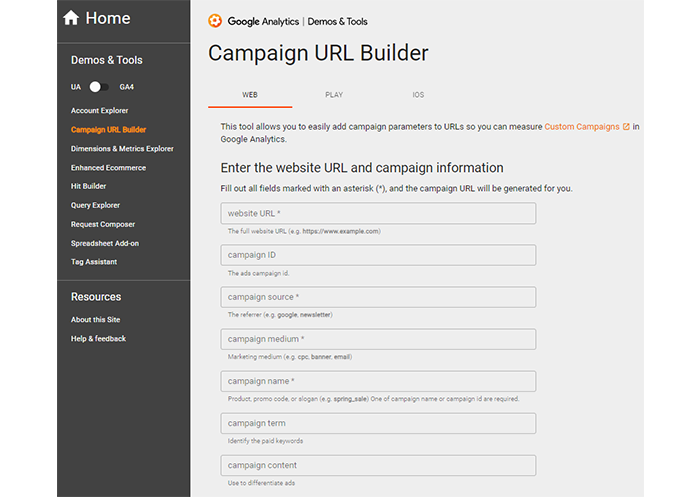700x497 pixels.
Task: Click into the campaign medium field
Action: pyautogui.click(x=378, y=339)
